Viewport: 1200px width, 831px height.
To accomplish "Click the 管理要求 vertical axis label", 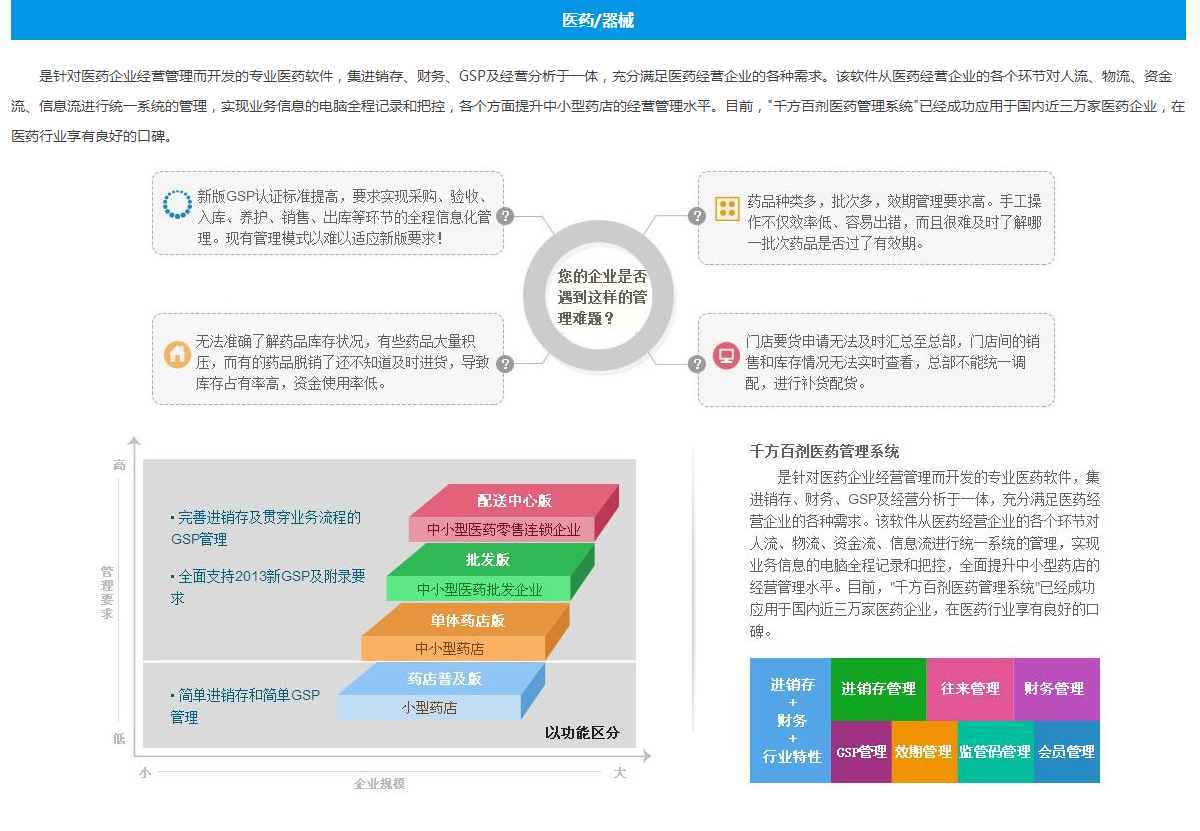I will pyautogui.click(x=107, y=592).
